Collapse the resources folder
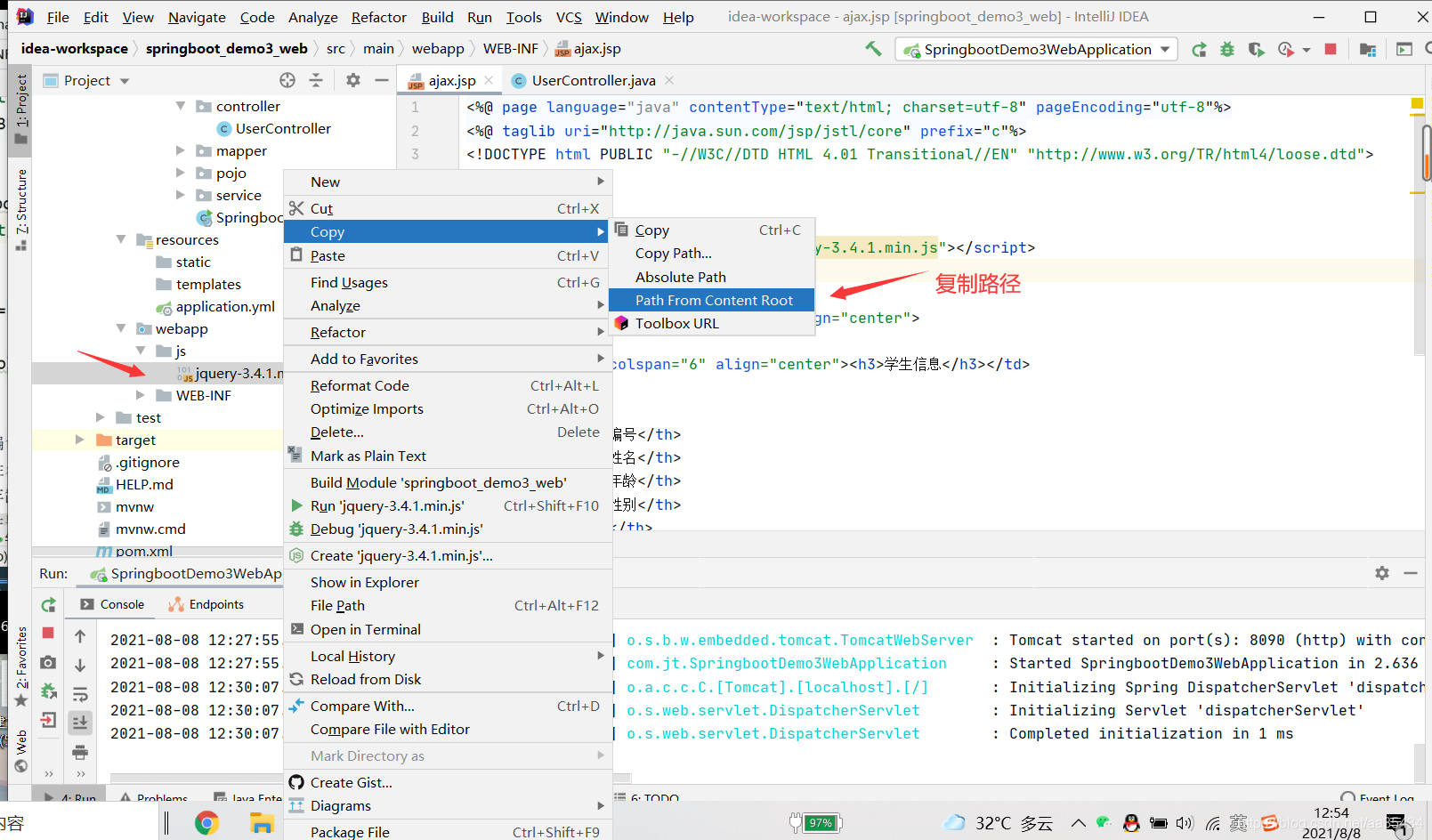Image resolution: width=1432 pixels, height=840 pixels. (x=121, y=239)
